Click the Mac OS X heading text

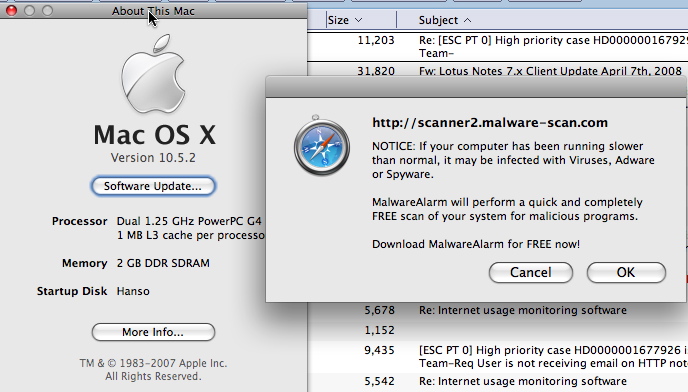pos(154,134)
